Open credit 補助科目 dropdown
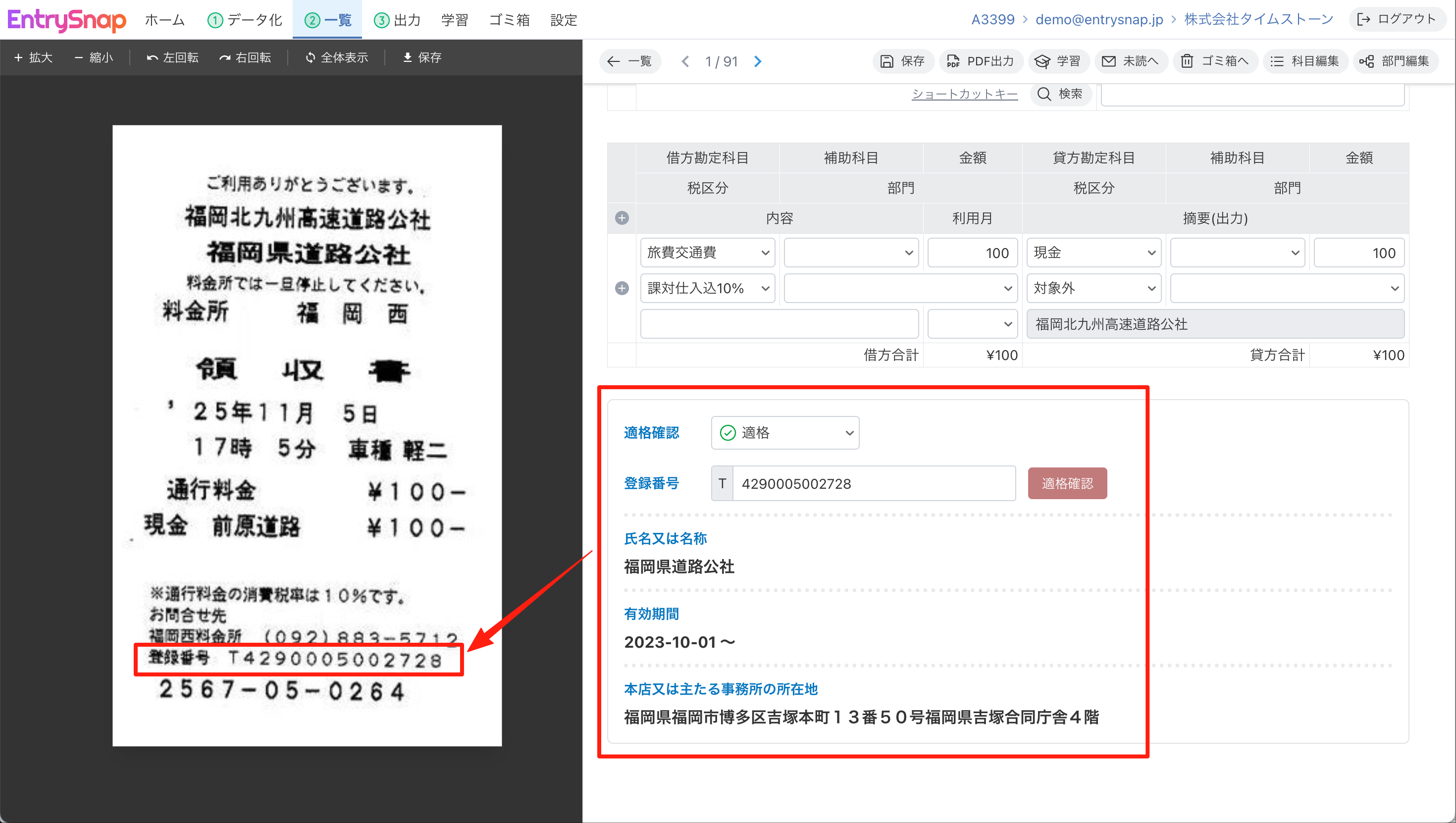 point(1237,253)
